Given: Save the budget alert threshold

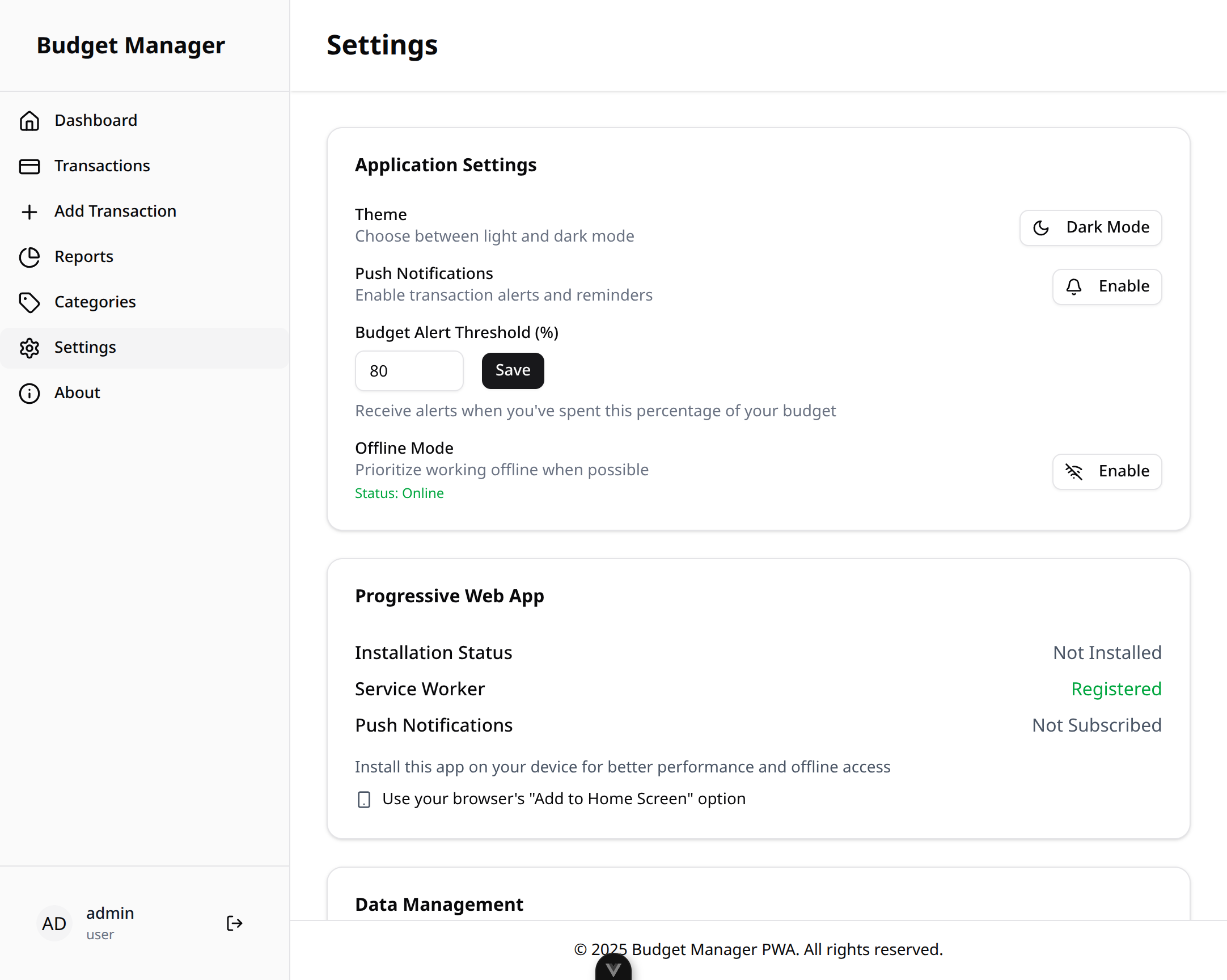Looking at the screenshot, I should pos(512,370).
